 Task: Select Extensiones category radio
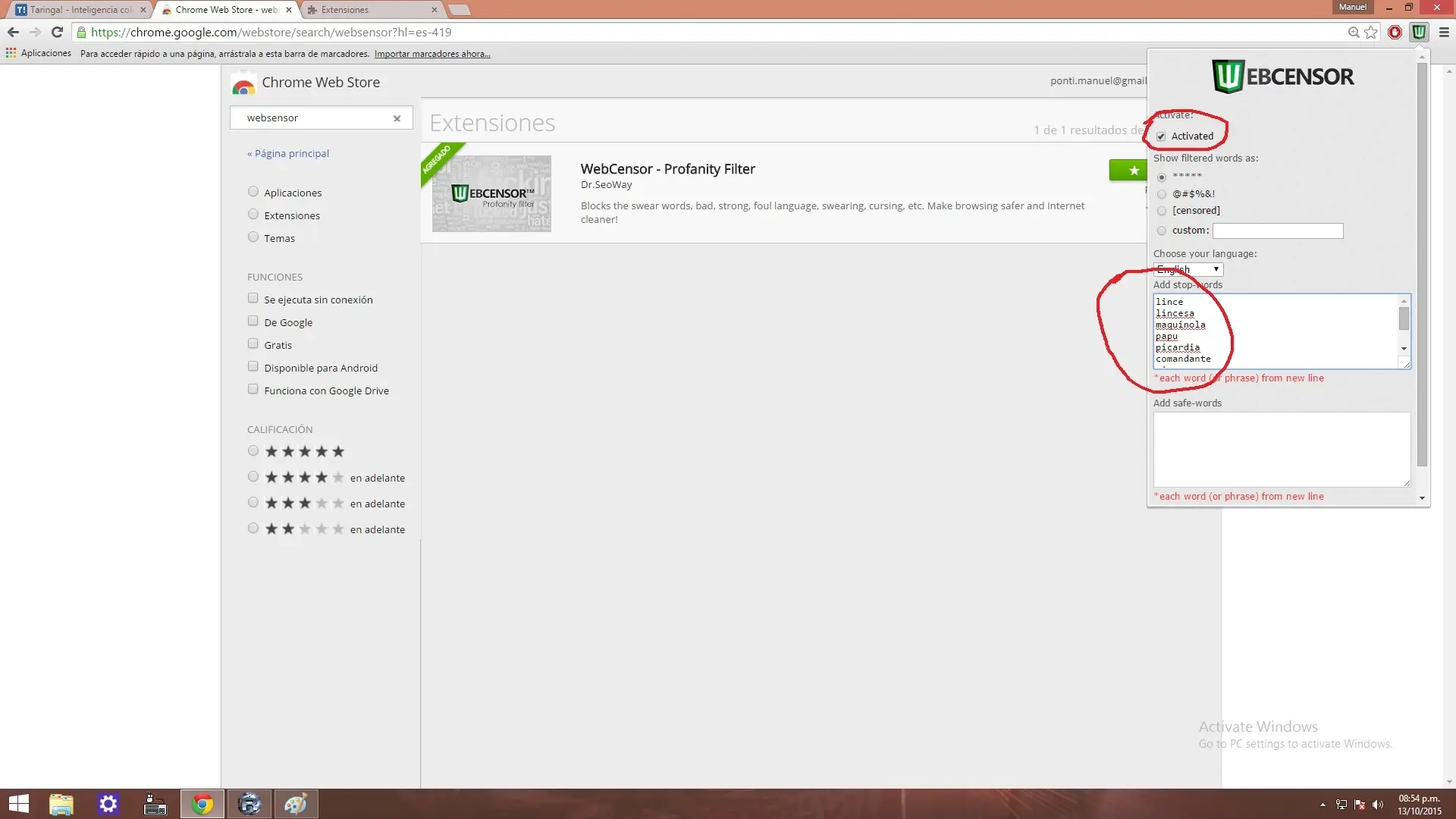tap(253, 215)
